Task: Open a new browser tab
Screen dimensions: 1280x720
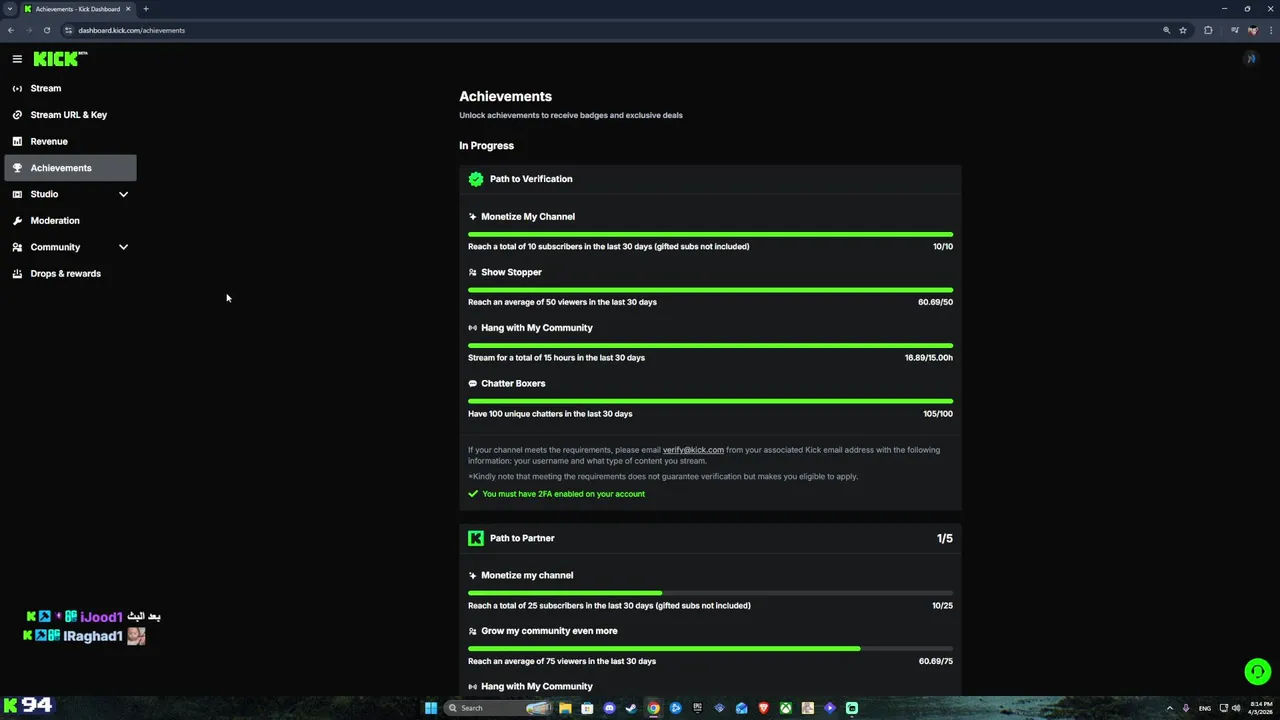Action: click(x=145, y=9)
